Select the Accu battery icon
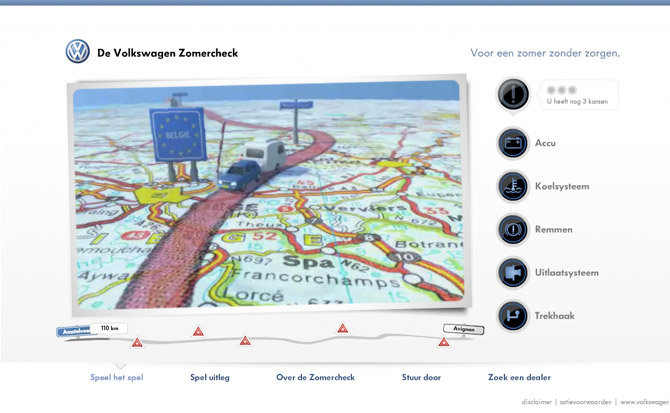This screenshot has height=413, width=670. point(513,143)
